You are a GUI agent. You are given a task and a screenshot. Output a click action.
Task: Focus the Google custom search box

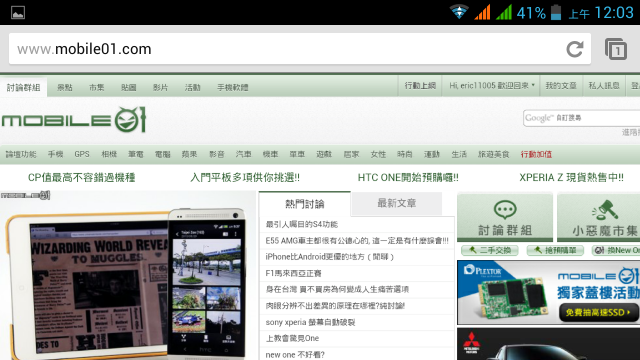(581, 118)
